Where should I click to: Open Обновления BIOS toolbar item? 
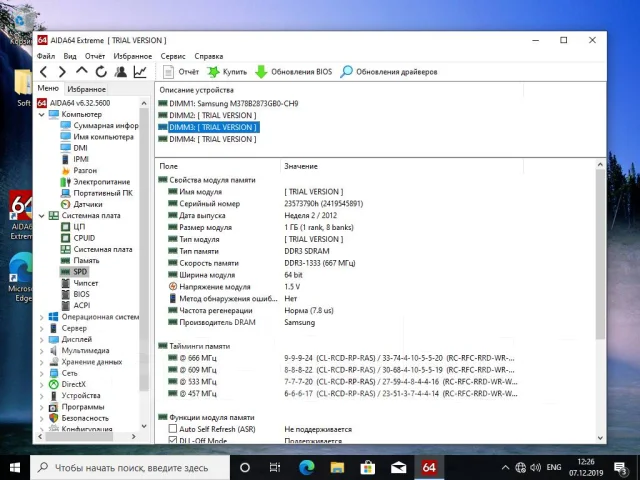pyautogui.click(x=293, y=72)
